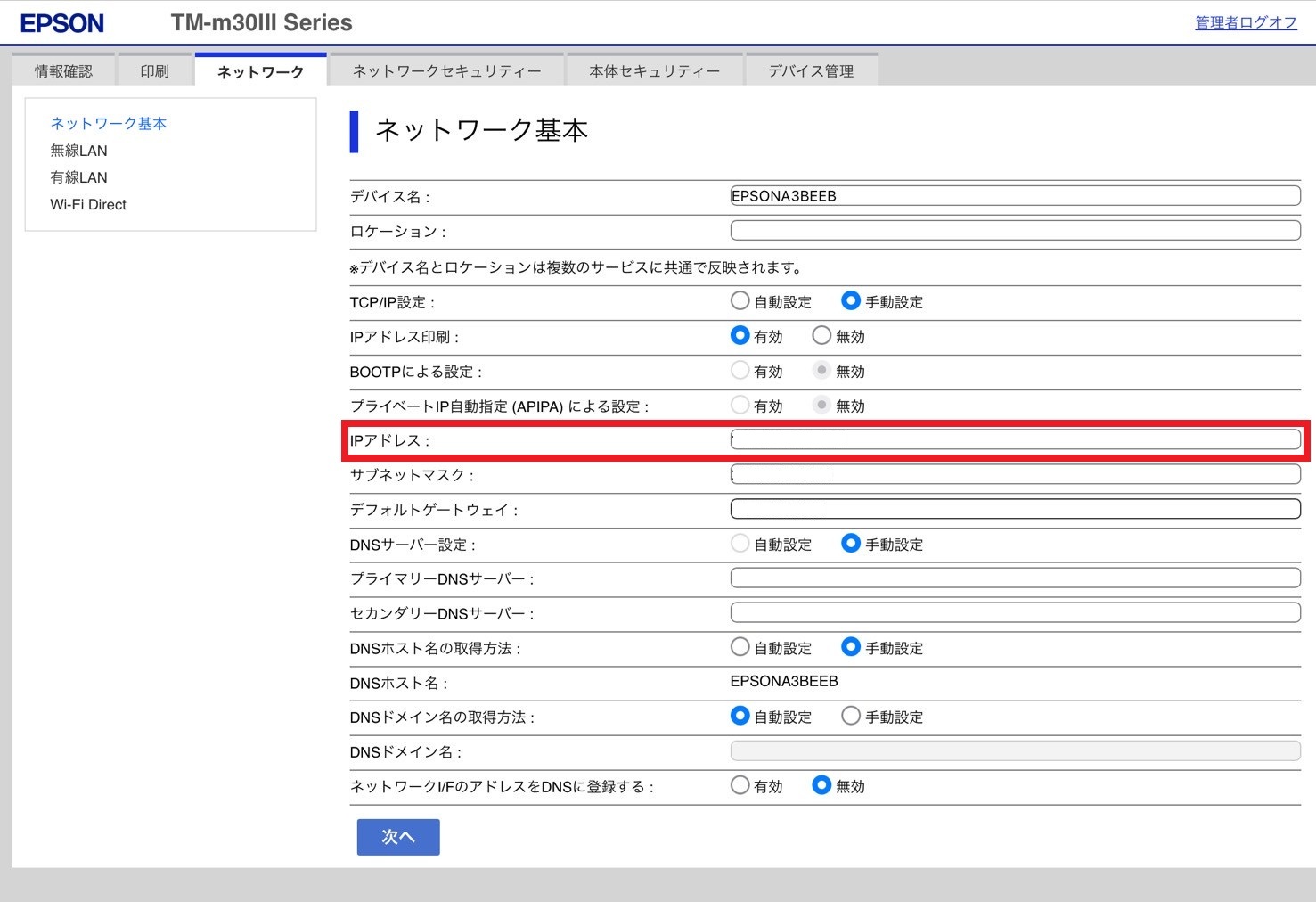This screenshot has height=902, width=1316.
Task: Open the デバイス管理 tab
Action: coord(811,71)
